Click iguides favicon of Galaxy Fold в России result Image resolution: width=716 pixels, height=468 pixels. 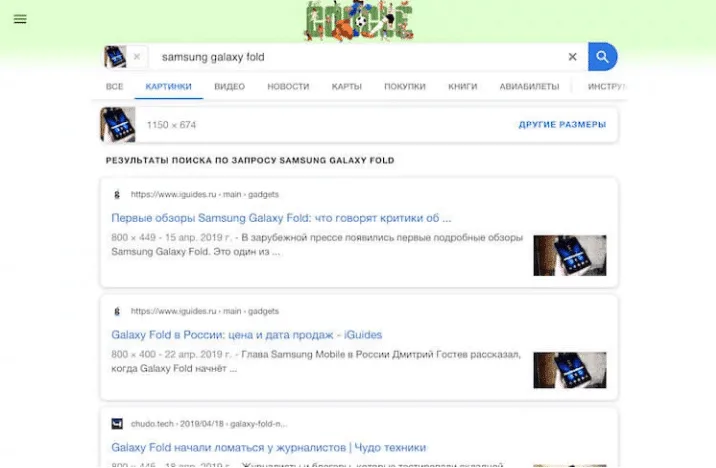[x=117, y=311]
